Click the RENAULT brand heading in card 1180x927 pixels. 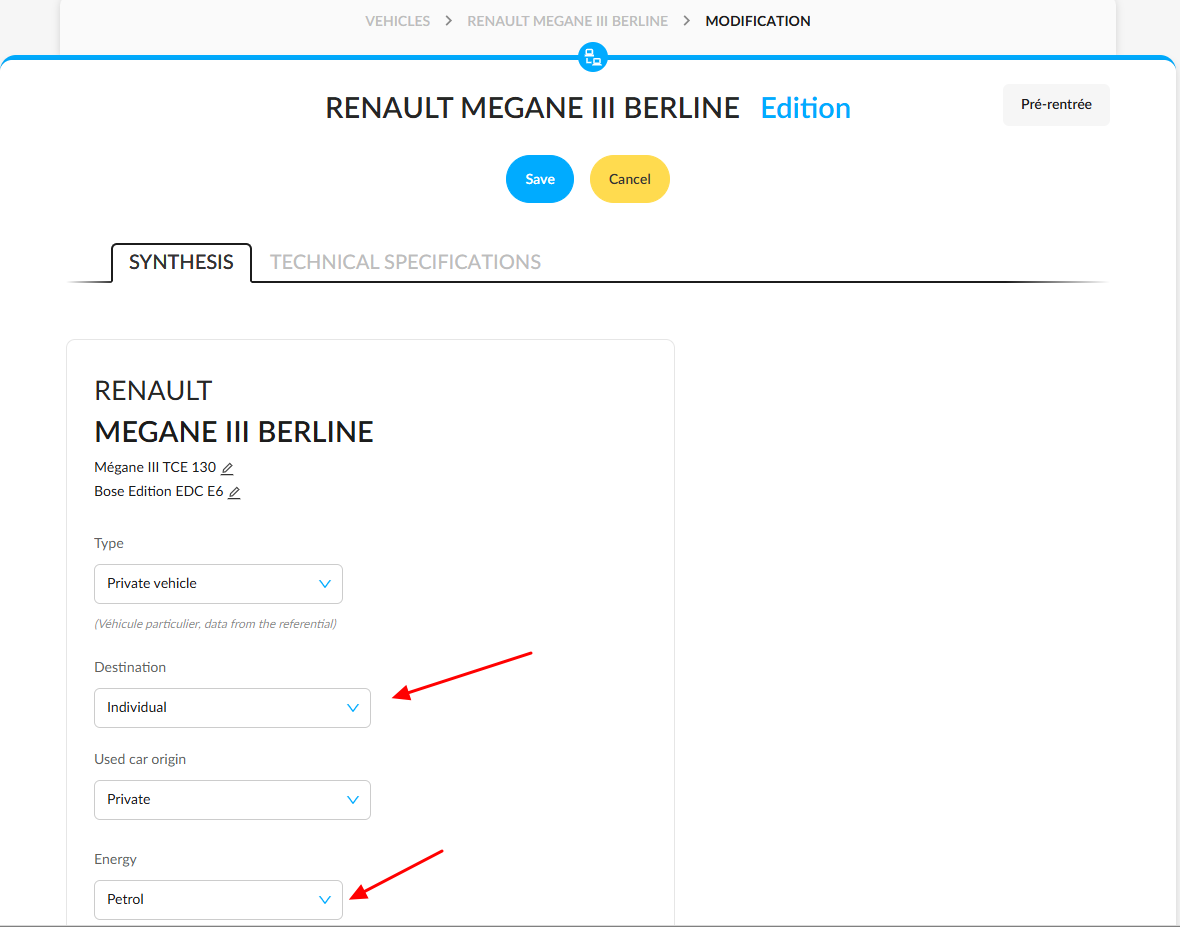click(154, 391)
